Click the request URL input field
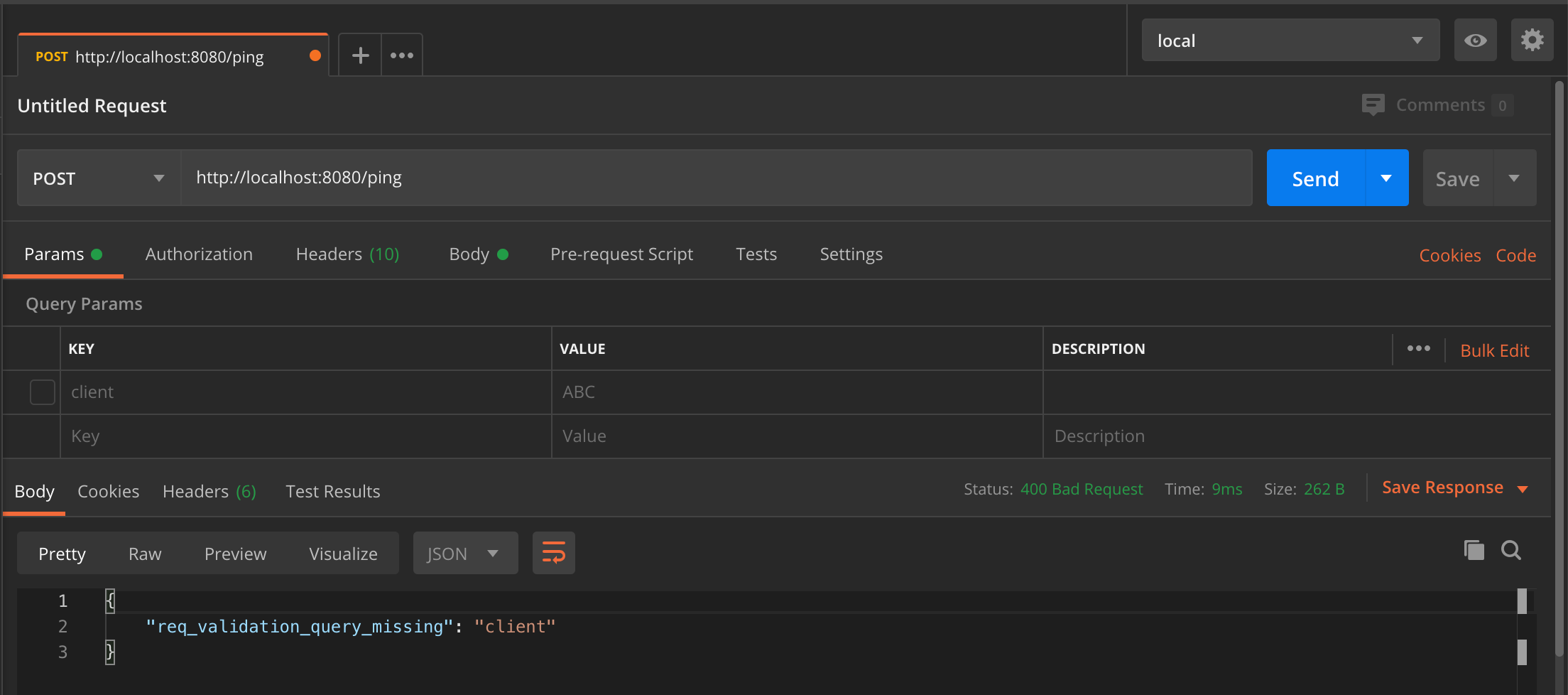 (x=717, y=178)
